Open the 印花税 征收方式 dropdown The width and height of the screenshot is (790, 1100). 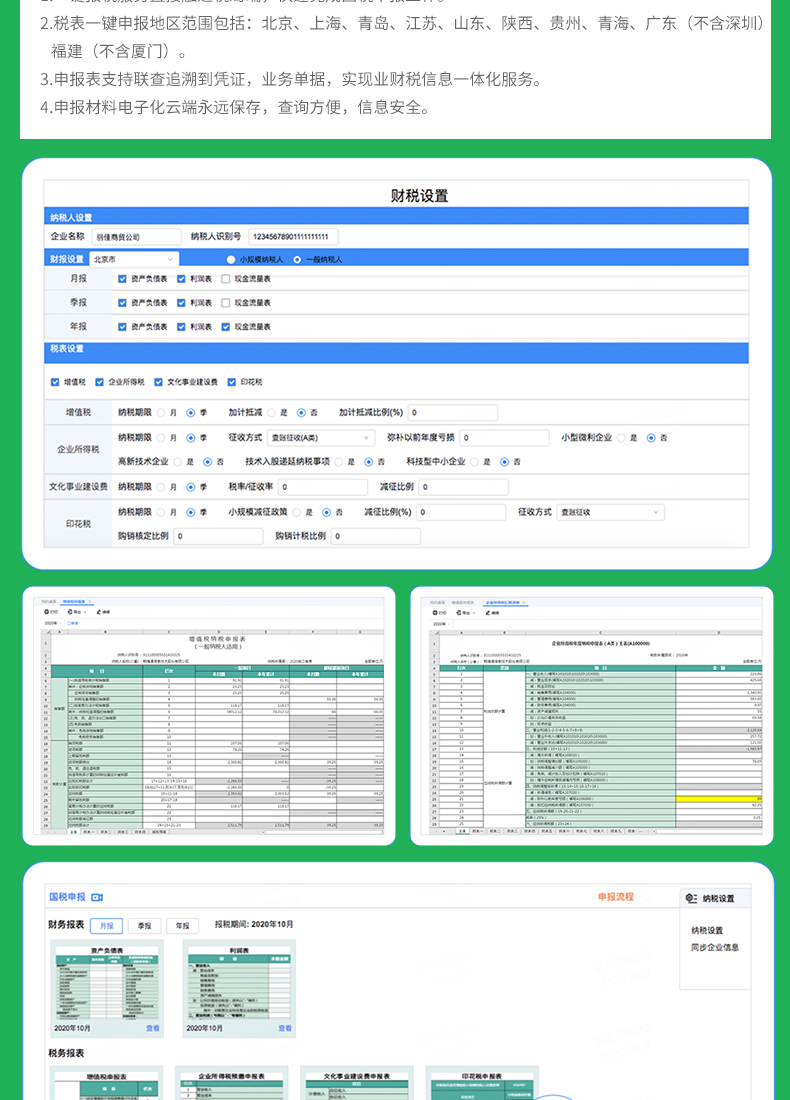point(610,513)
